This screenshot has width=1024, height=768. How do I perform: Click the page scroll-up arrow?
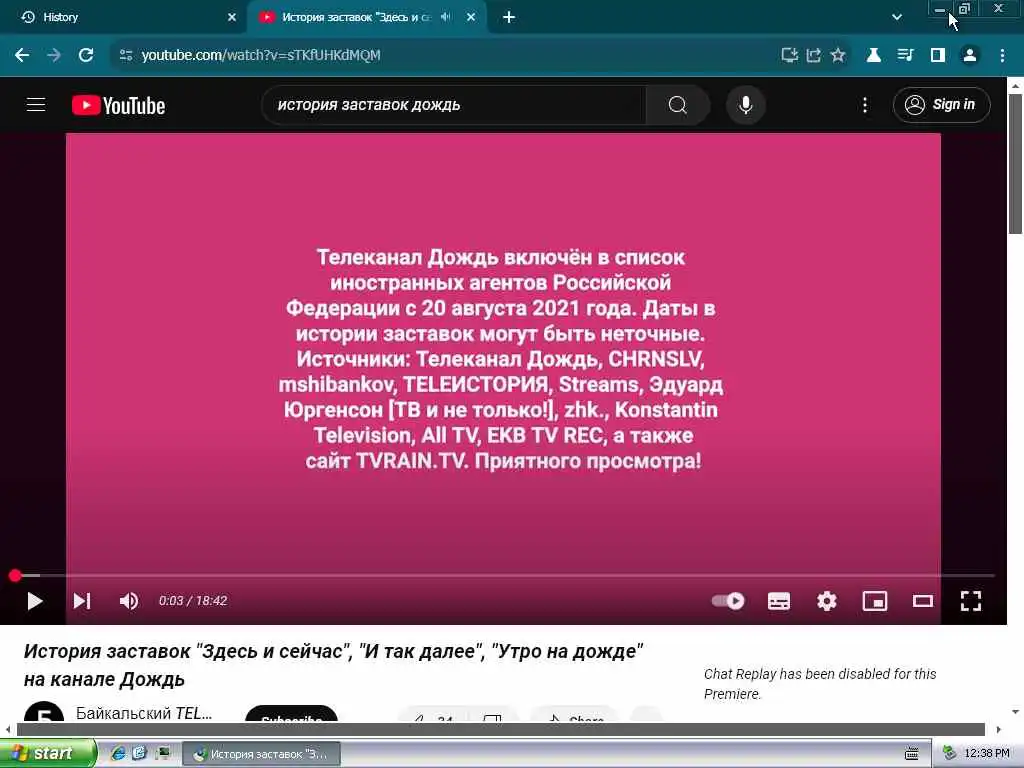pyautogui.click(x=1015, y=85)
